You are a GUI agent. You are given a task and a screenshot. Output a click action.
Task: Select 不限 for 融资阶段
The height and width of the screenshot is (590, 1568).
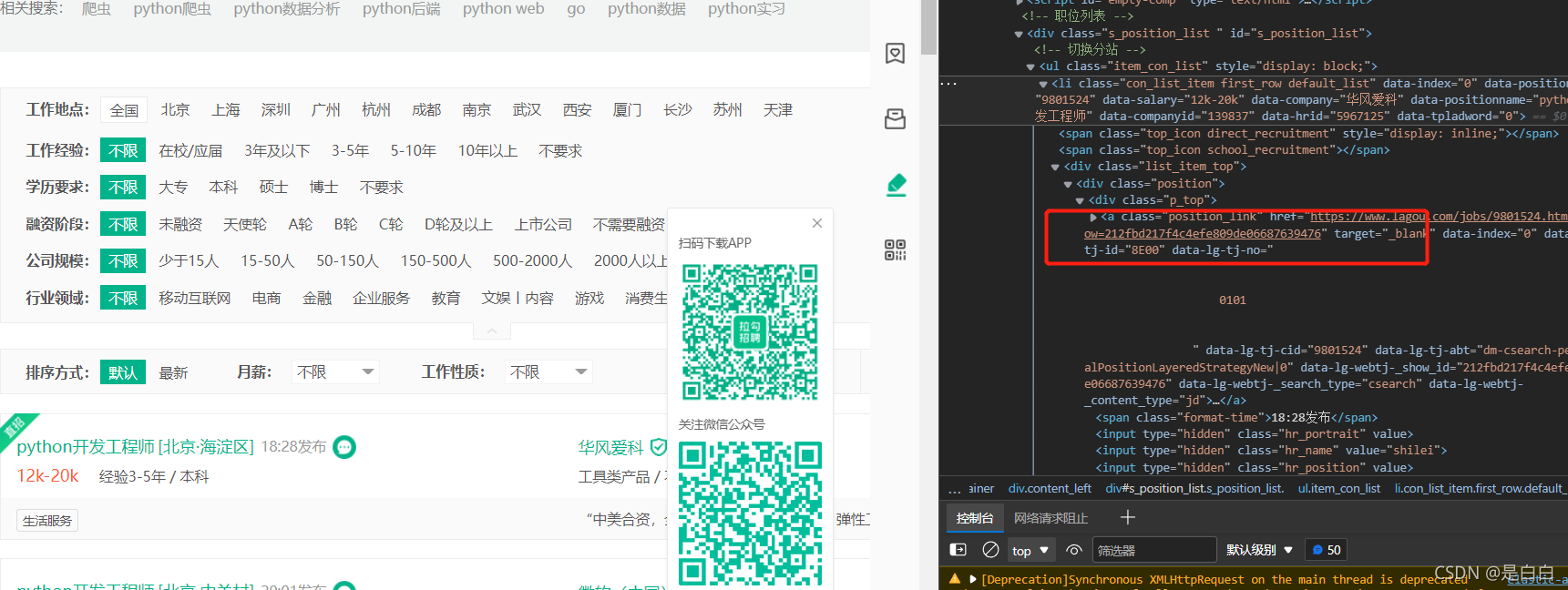(x=123, y=225)
